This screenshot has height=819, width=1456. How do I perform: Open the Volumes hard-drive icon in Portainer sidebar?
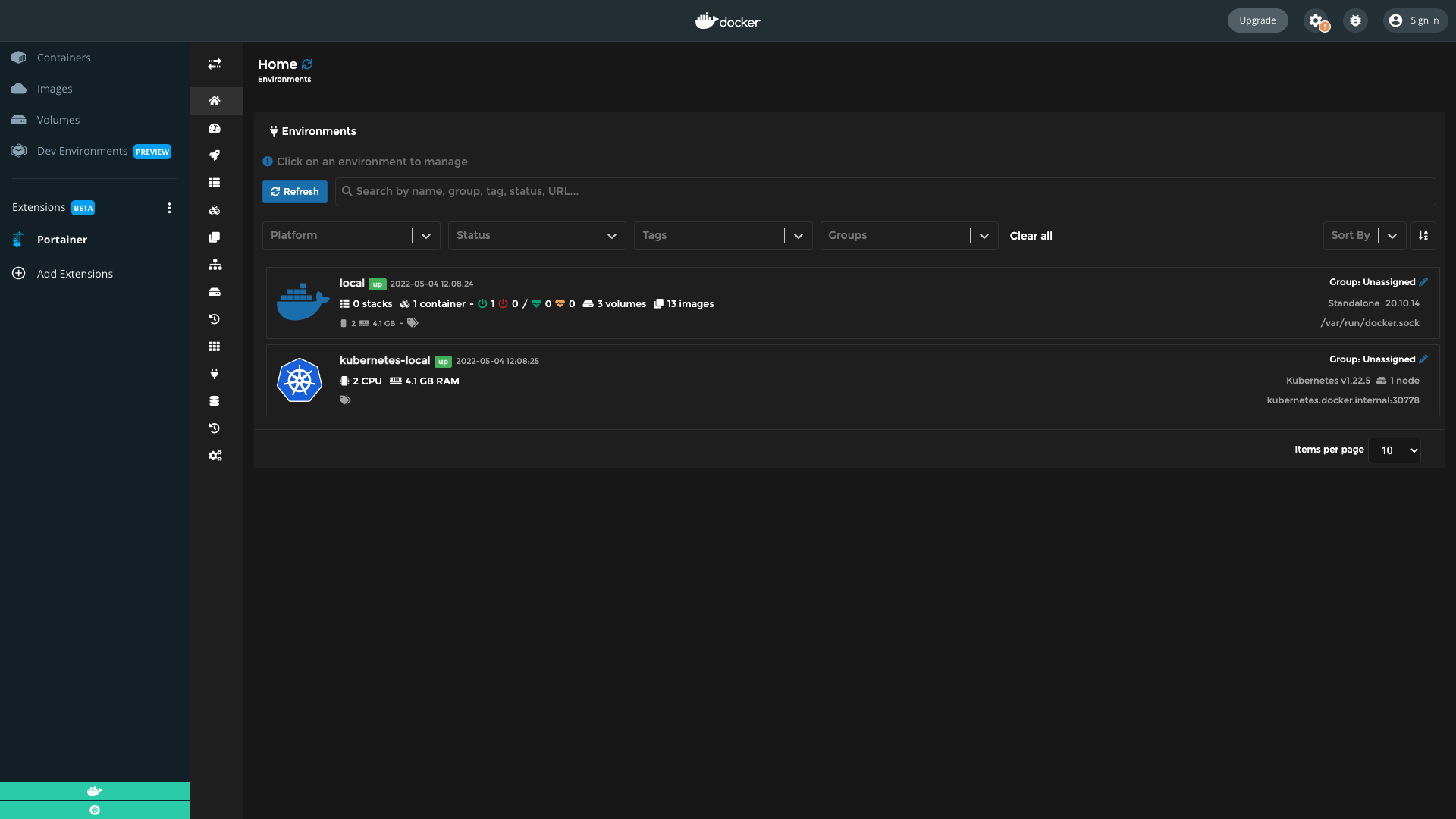click(215, 292)
